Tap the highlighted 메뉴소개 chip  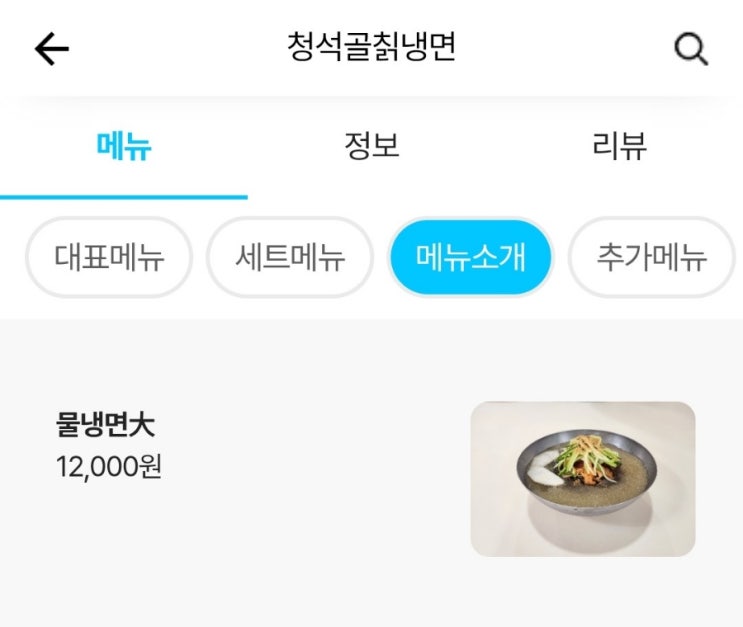(x=470, y=258)
